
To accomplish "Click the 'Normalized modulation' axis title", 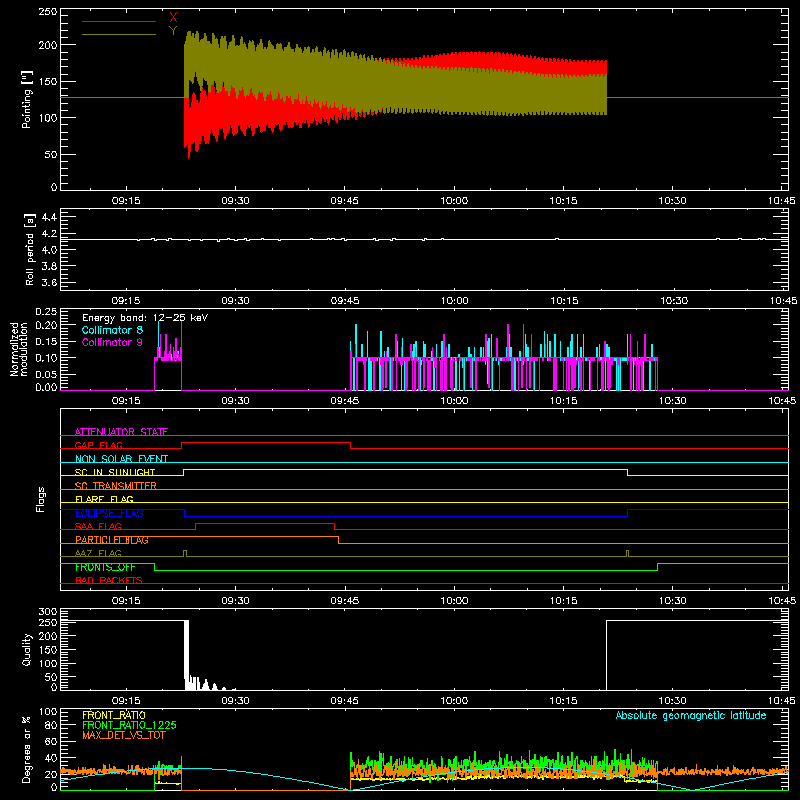I will (x=19, y=349).
